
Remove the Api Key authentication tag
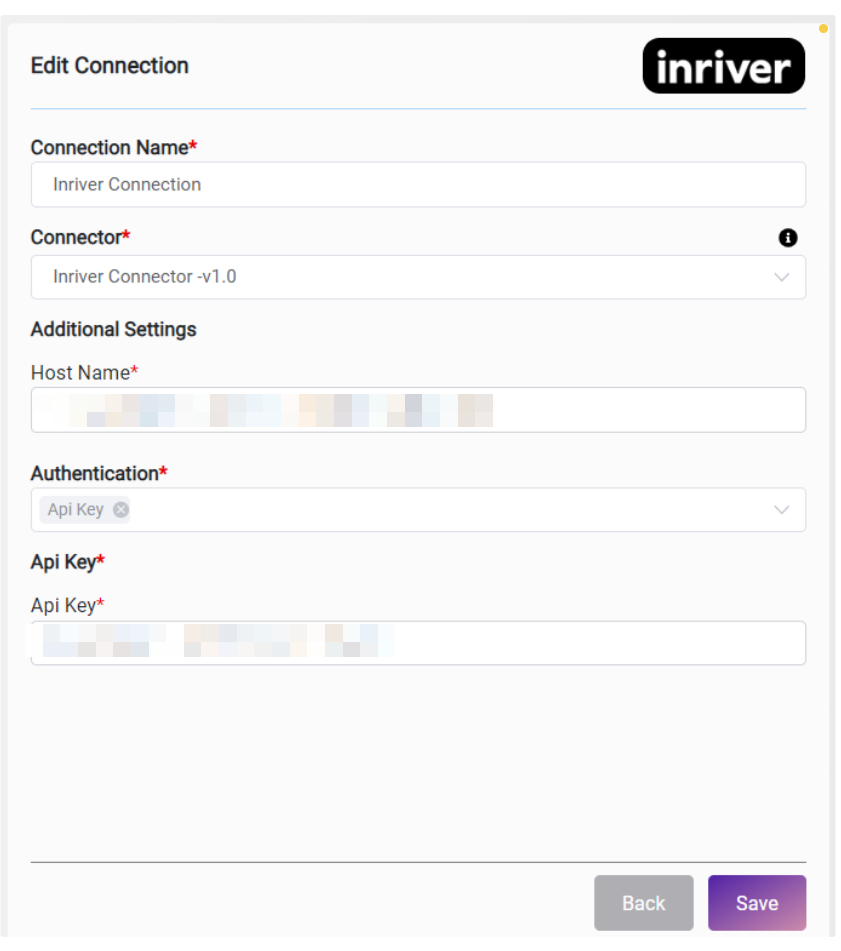pyautogui.click(x=121, y=510)
